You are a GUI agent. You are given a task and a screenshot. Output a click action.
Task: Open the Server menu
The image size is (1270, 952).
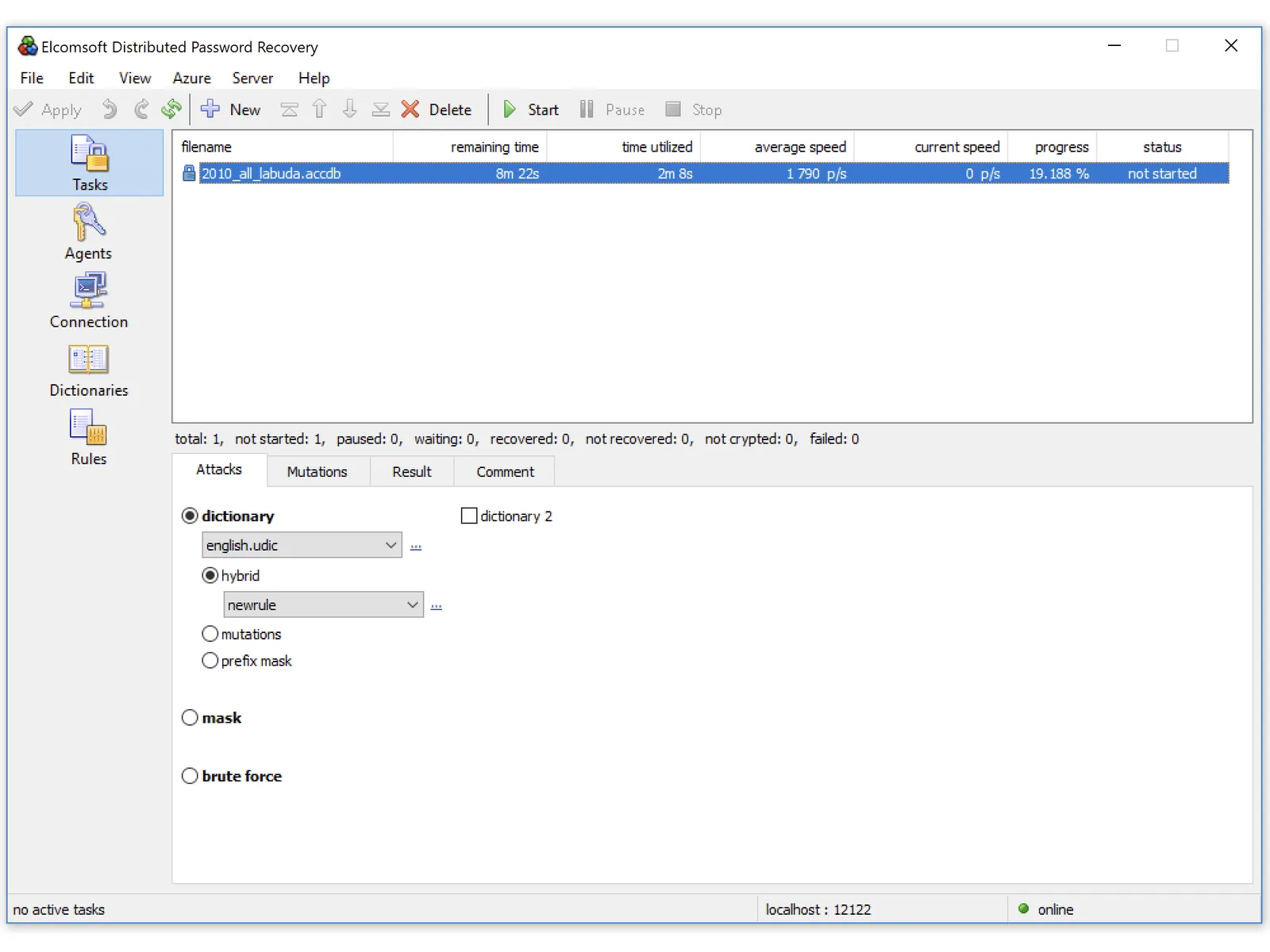[x=252, y=78]
